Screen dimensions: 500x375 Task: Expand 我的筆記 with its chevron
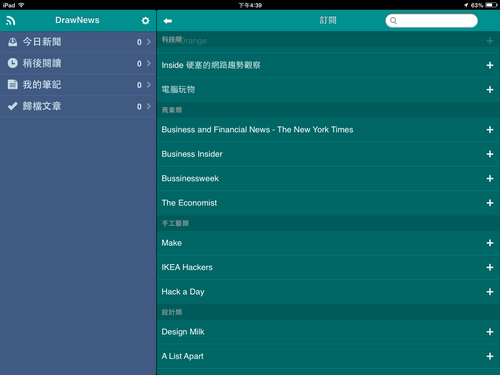149,85
